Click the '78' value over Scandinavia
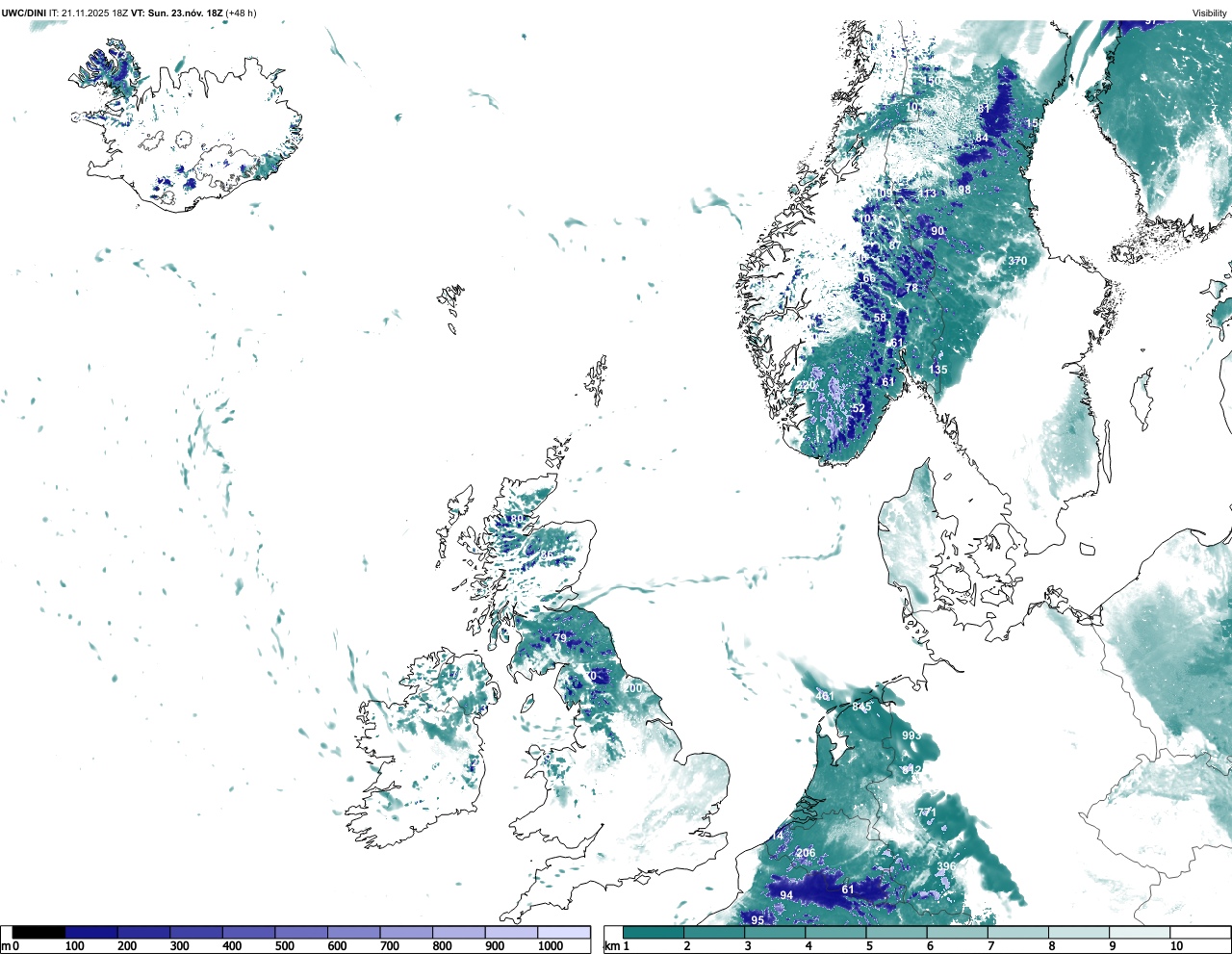1232x954 pixels. [x=911, y=289]
